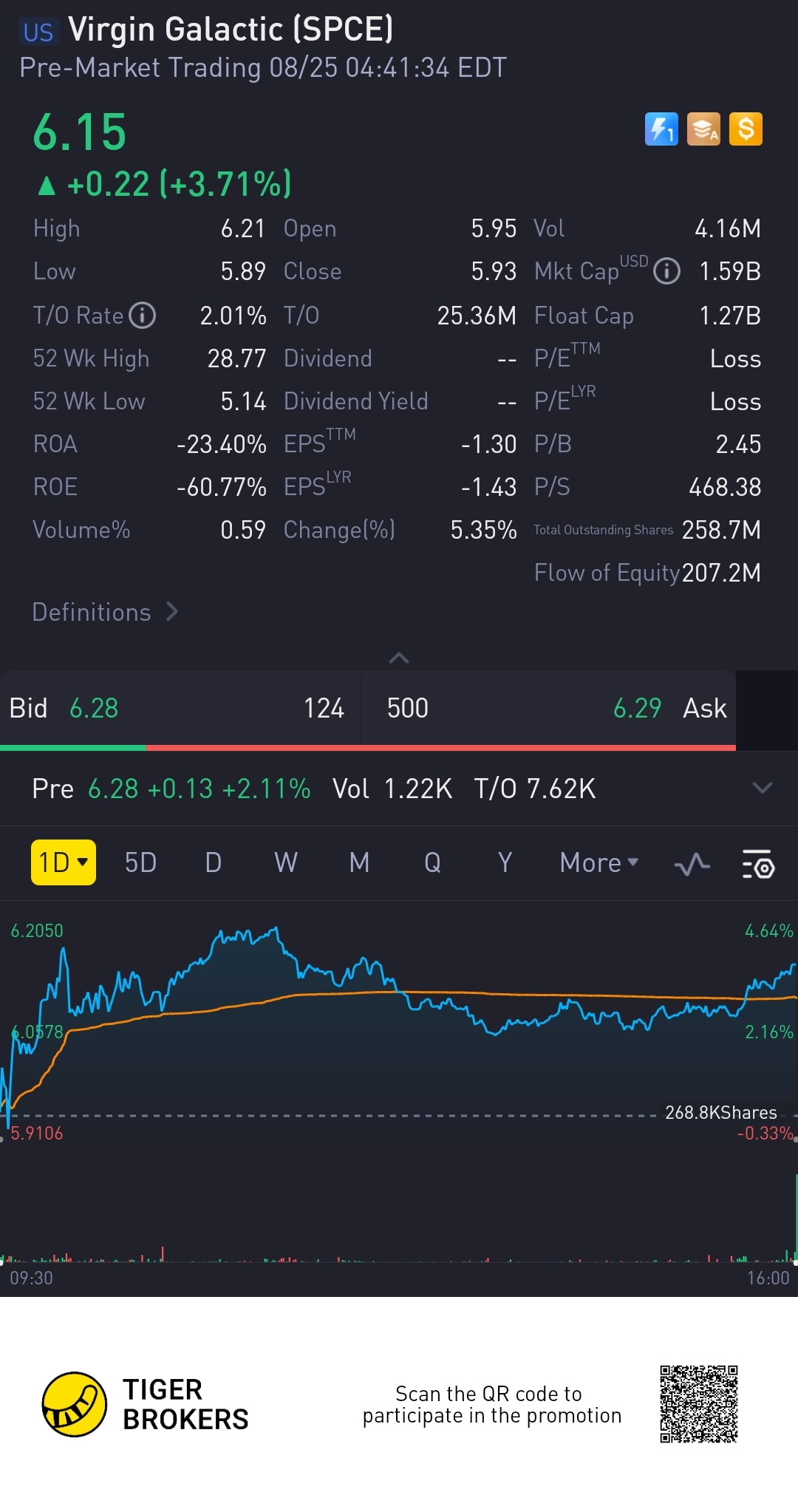Tap the blue lightning bolt badge icon
Image resolution: width=798 pixels, height=1512 pixels.
tap(661, 129)
